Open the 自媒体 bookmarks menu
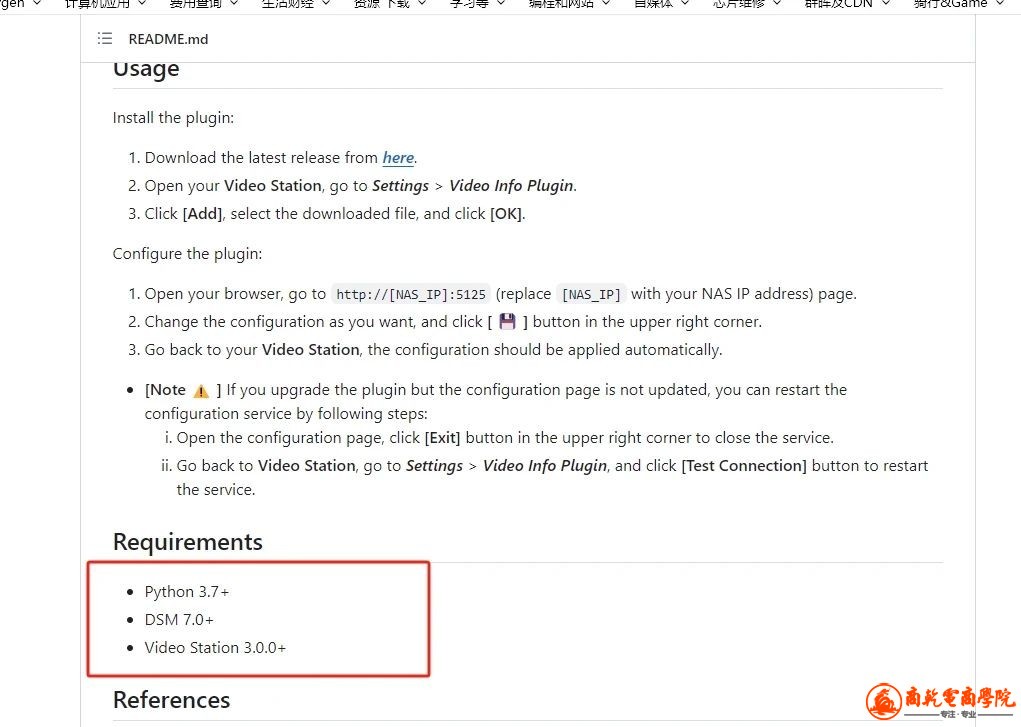This screenshot has width=1021, height=727. [661, 3]
